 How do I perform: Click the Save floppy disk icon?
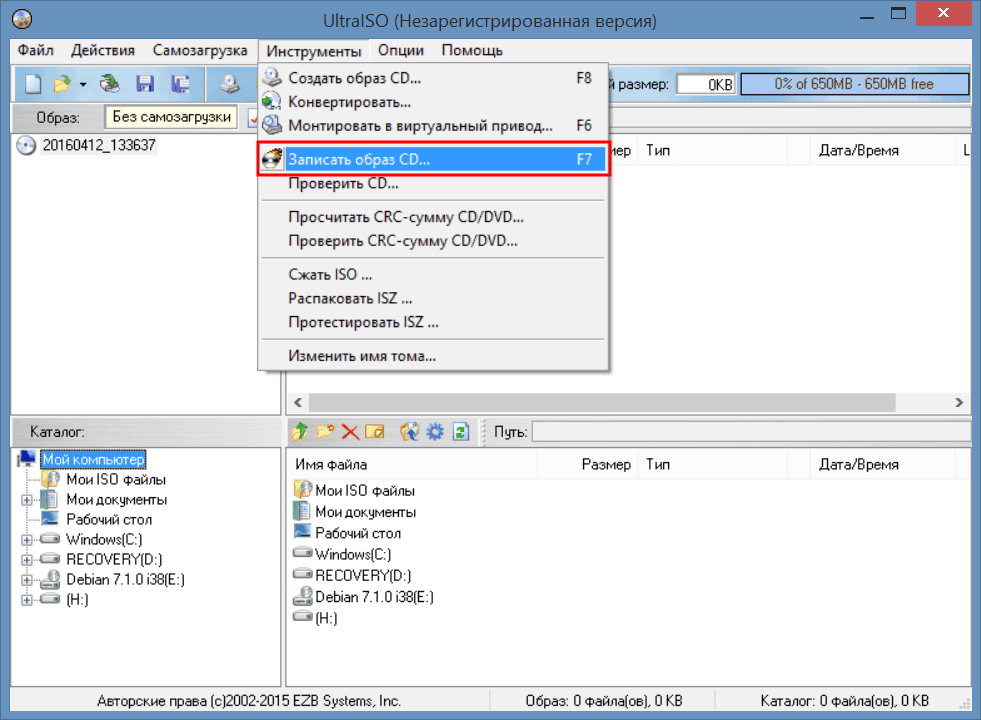click(145, 85)
